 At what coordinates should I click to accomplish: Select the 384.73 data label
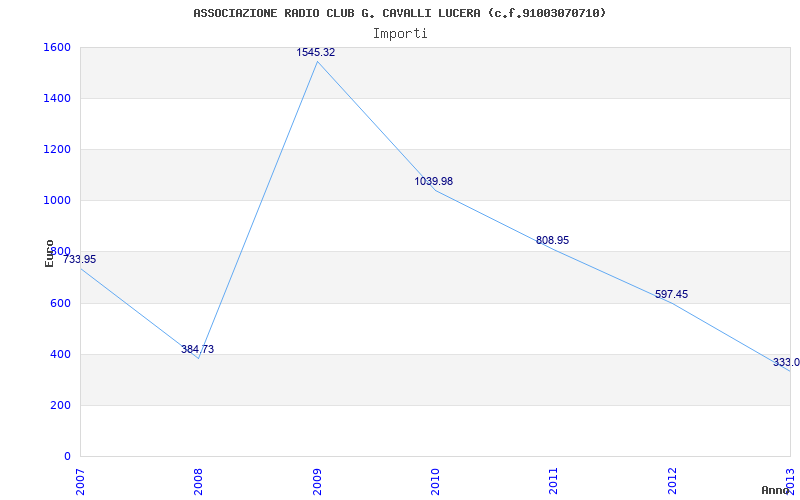pyautogui.click(x=197, y=349)
